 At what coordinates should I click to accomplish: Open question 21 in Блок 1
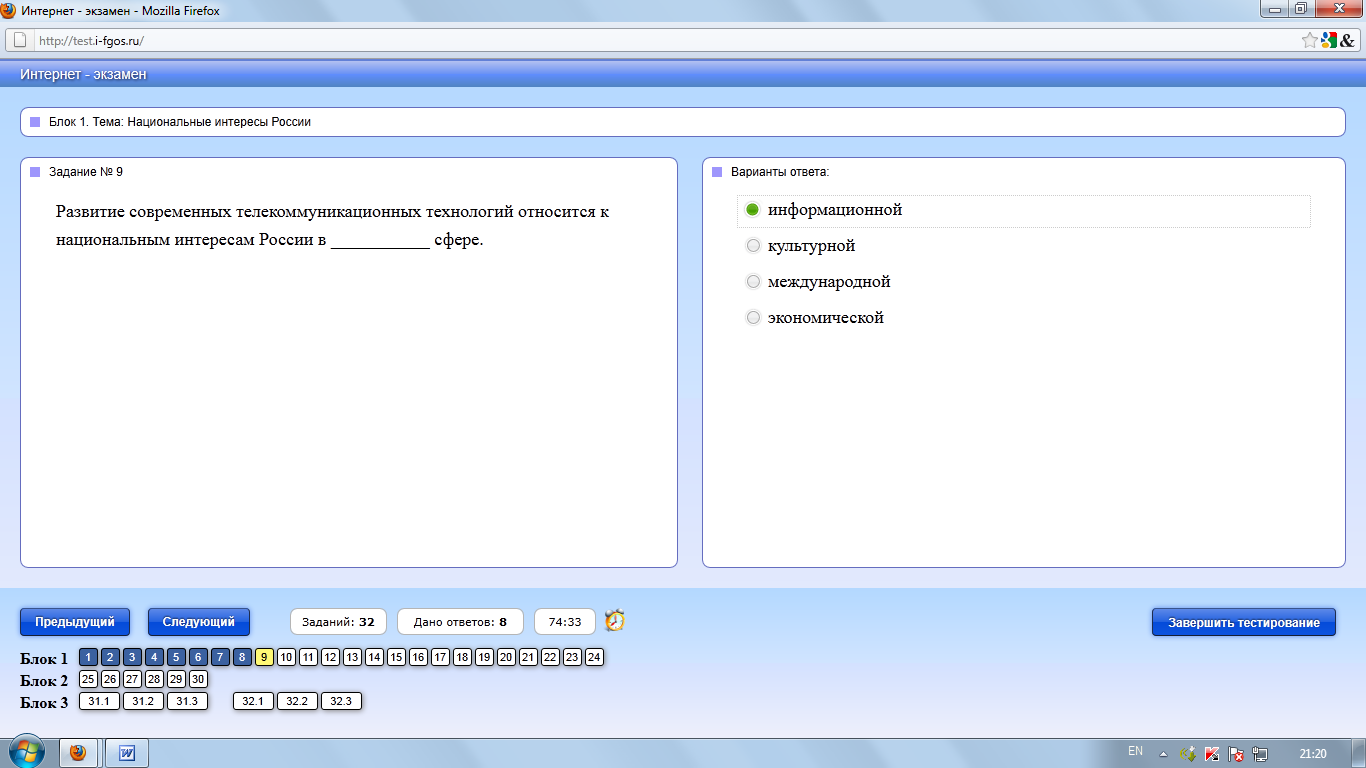point(528,657)
